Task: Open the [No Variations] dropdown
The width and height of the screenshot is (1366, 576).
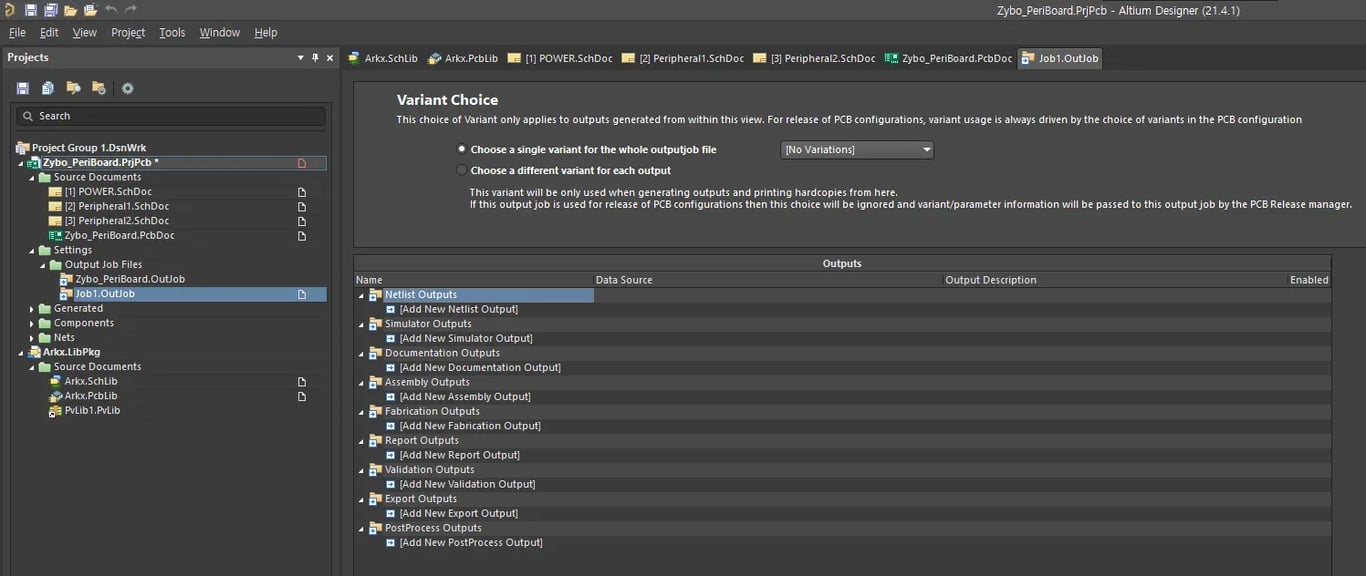Action: click(x=858, y=150)
